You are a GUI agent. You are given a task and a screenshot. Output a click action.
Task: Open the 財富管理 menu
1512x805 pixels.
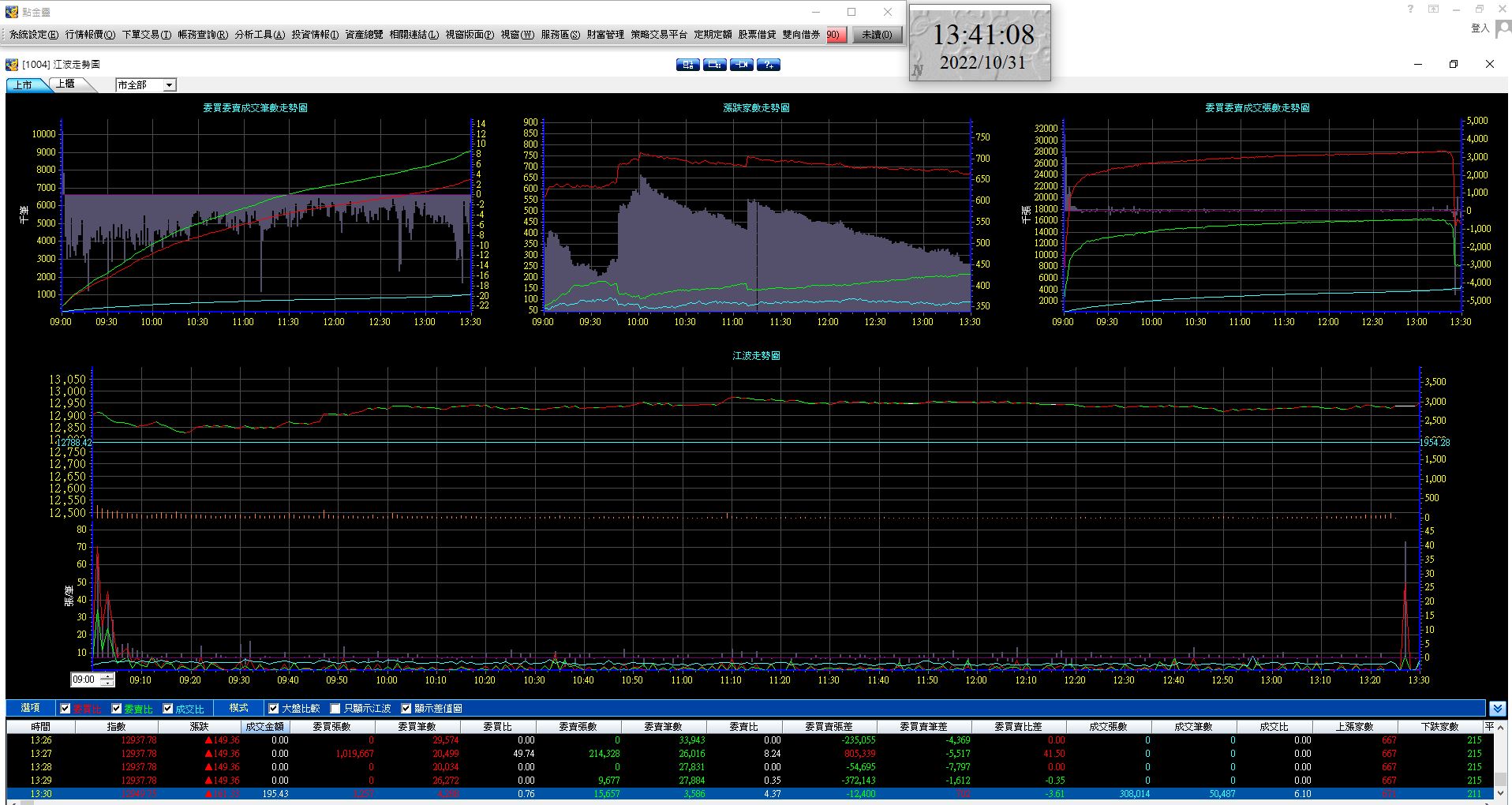coord(605,35)
